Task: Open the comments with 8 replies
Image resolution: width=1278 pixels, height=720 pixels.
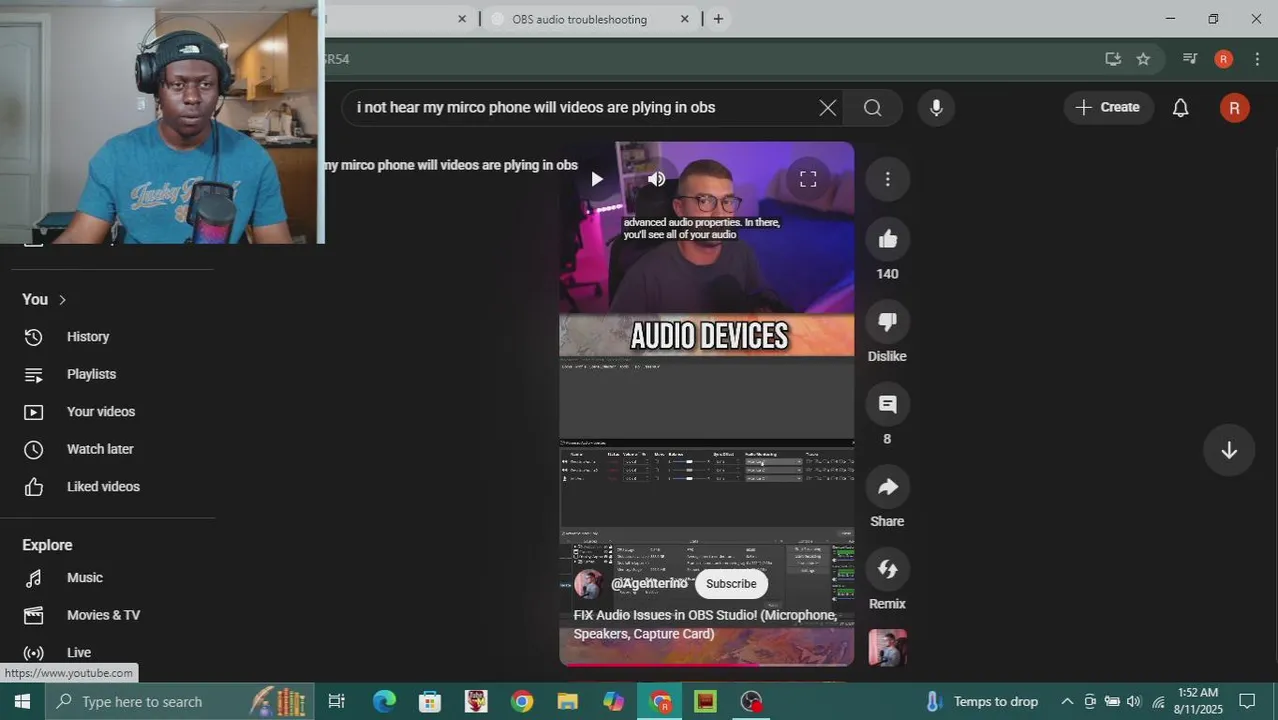Action: [x=887, y=404]
